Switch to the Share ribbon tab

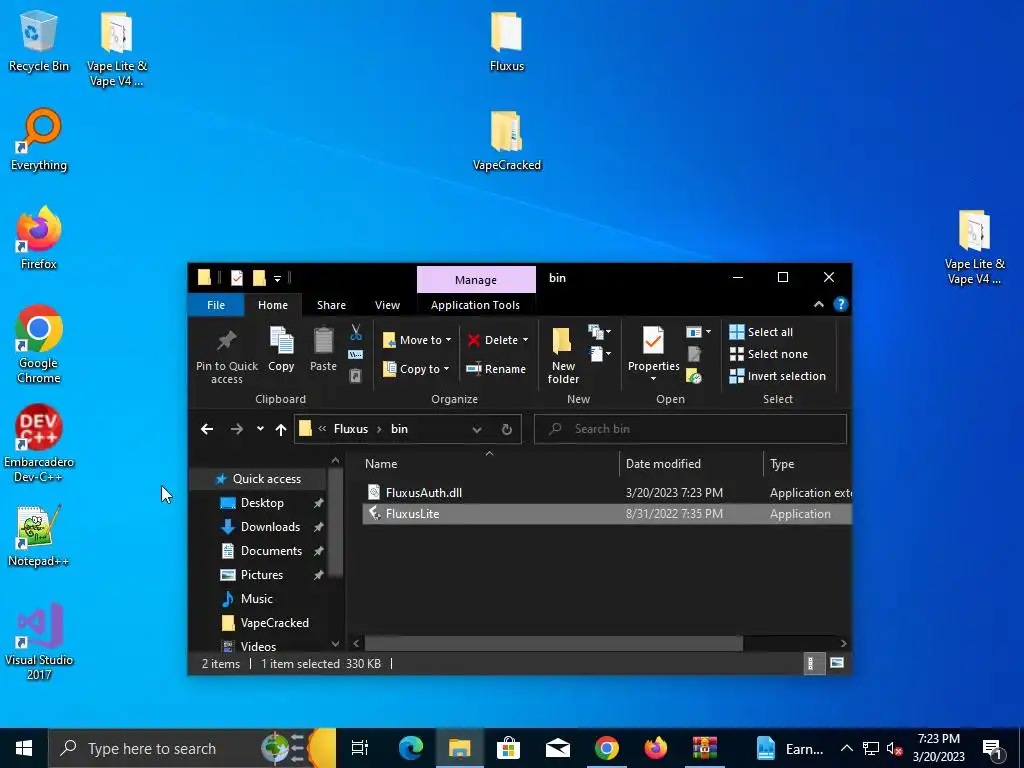tap(331, 305)
